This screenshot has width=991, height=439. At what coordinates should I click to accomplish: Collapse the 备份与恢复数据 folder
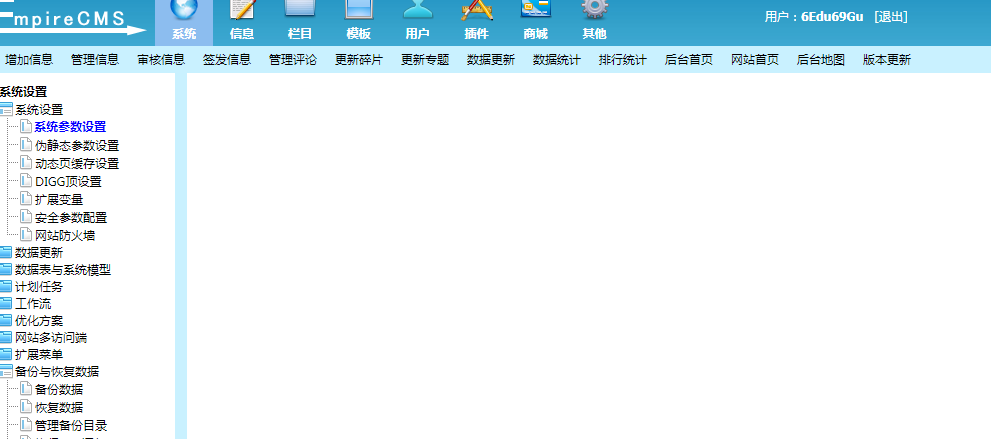point(6,371)
